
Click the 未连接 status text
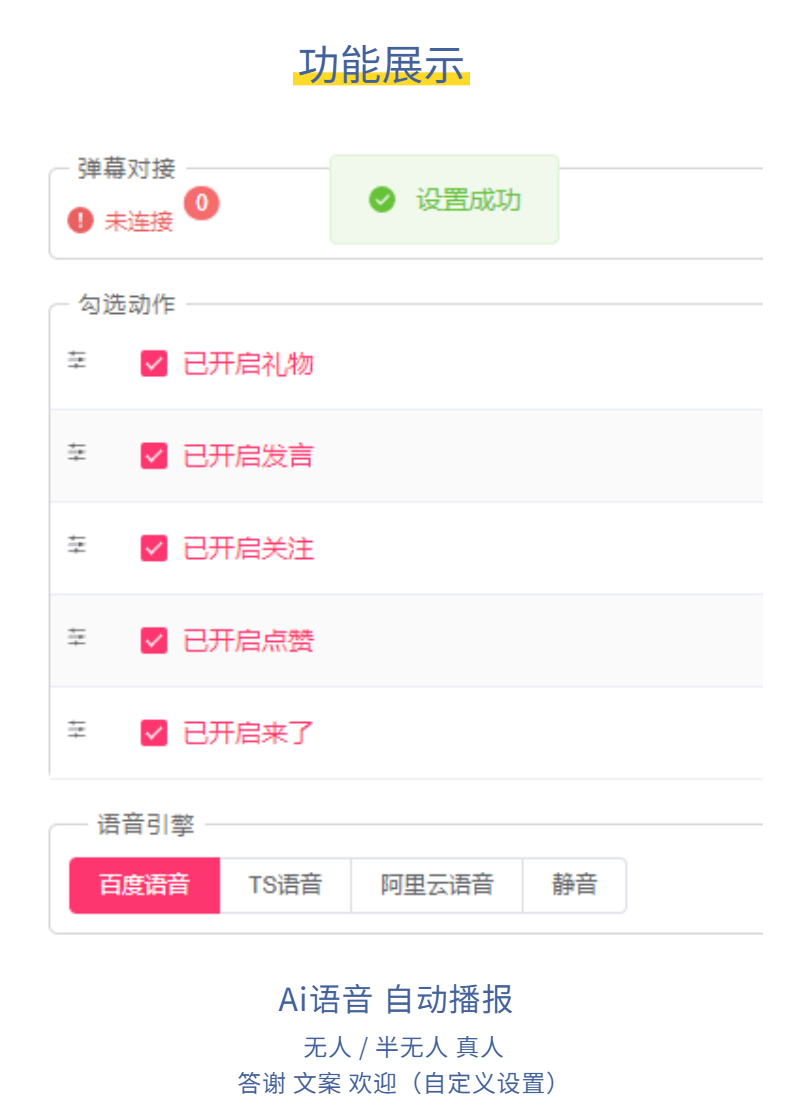coord(139,221)
